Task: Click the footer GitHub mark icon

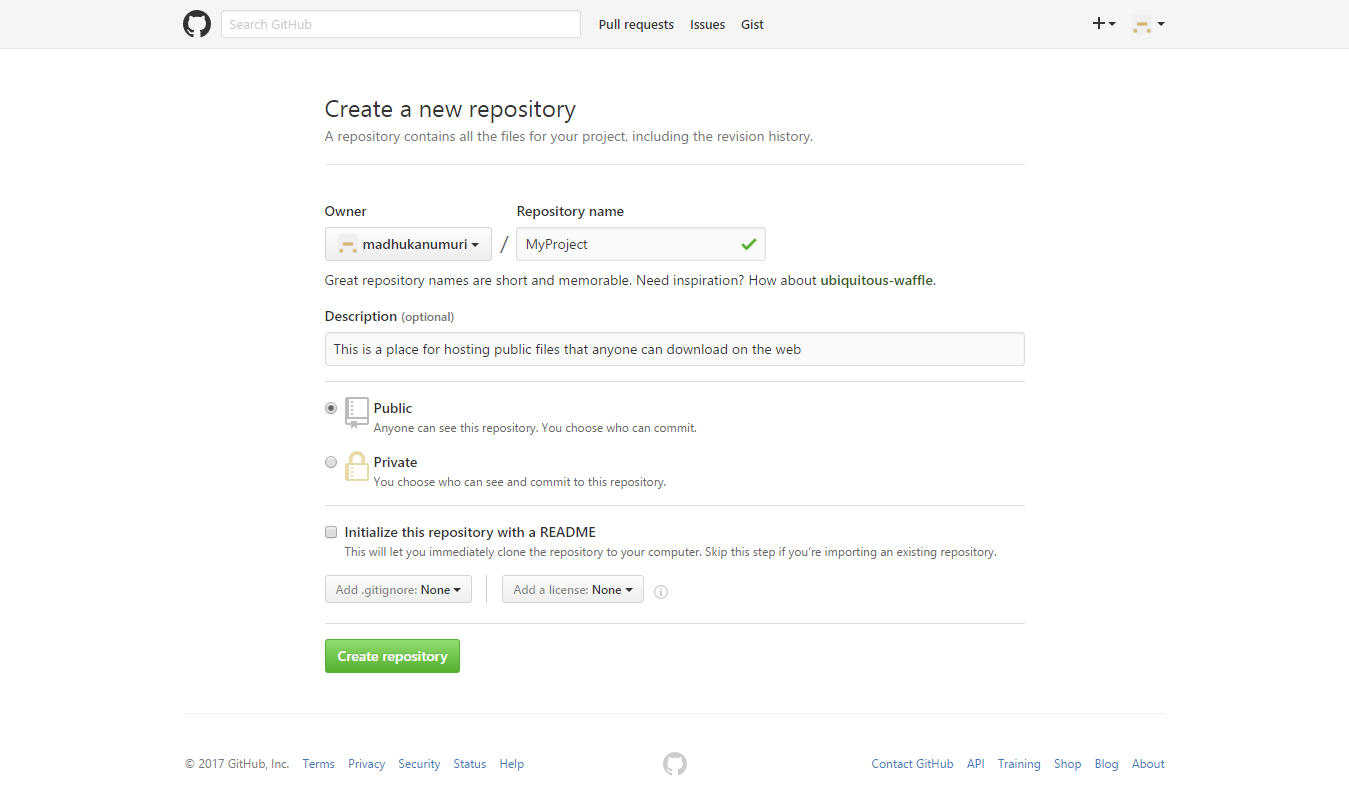Action: (x=675, y=764)
